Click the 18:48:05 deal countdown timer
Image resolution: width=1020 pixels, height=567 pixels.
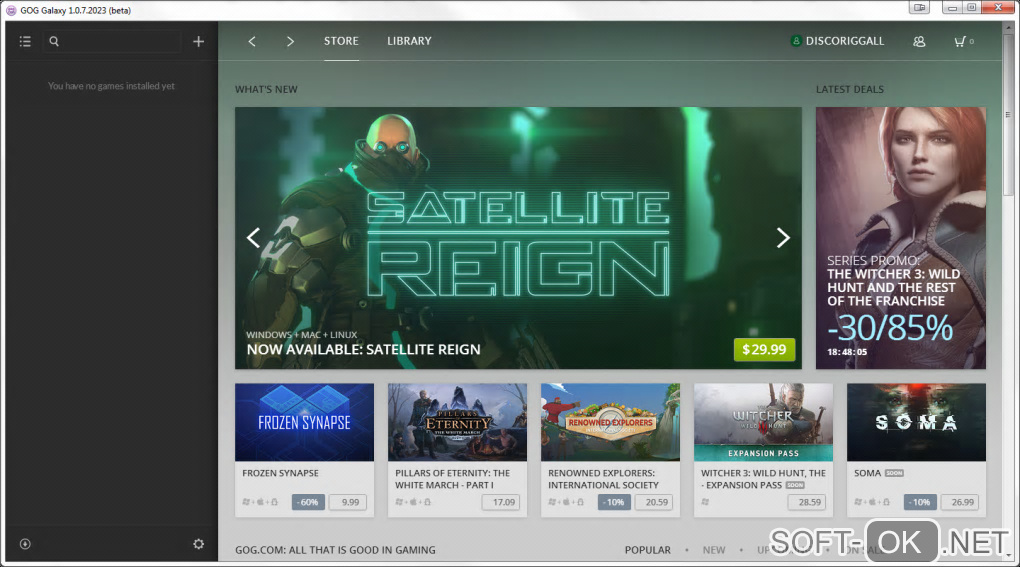pyautogui.click(x=847, y=352)
